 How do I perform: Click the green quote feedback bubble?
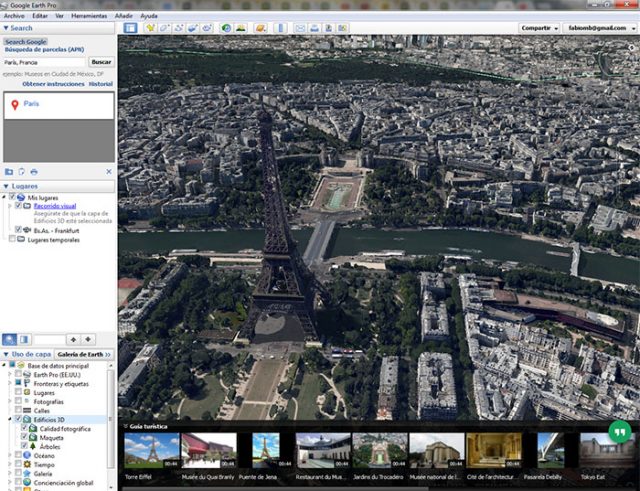pos(620,432)
